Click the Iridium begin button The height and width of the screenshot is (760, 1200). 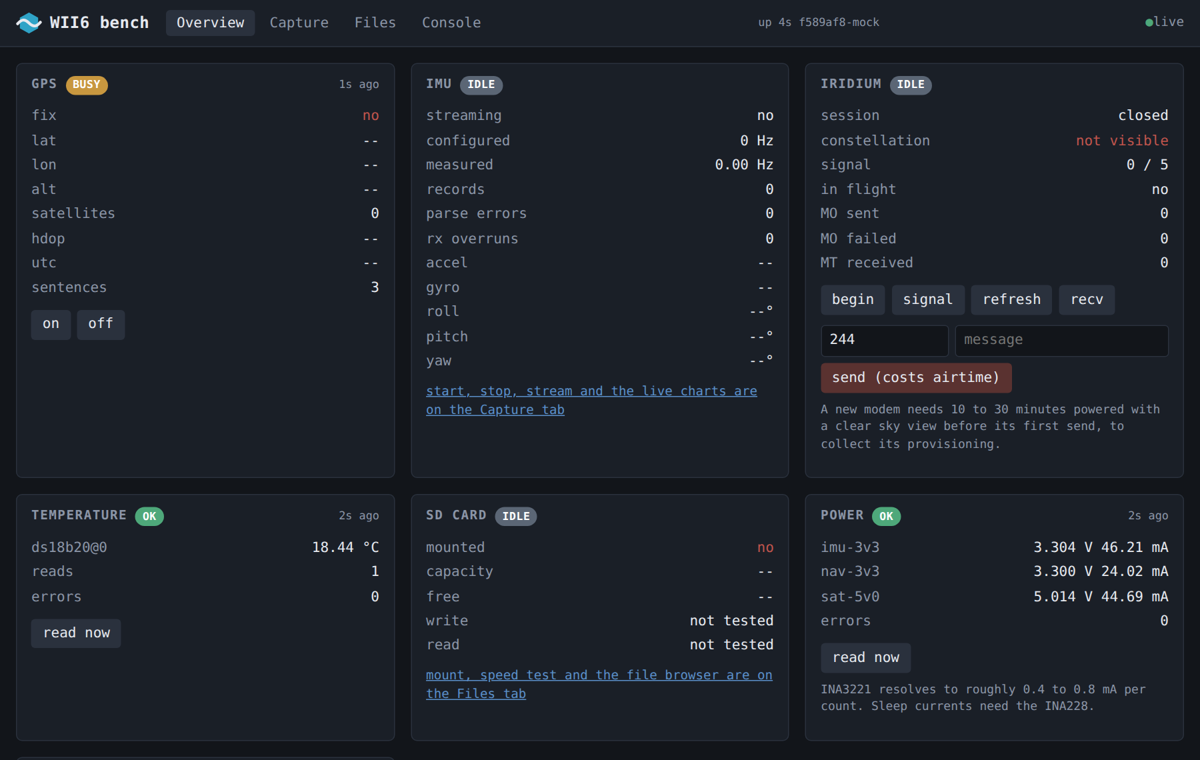coord(853,300)
